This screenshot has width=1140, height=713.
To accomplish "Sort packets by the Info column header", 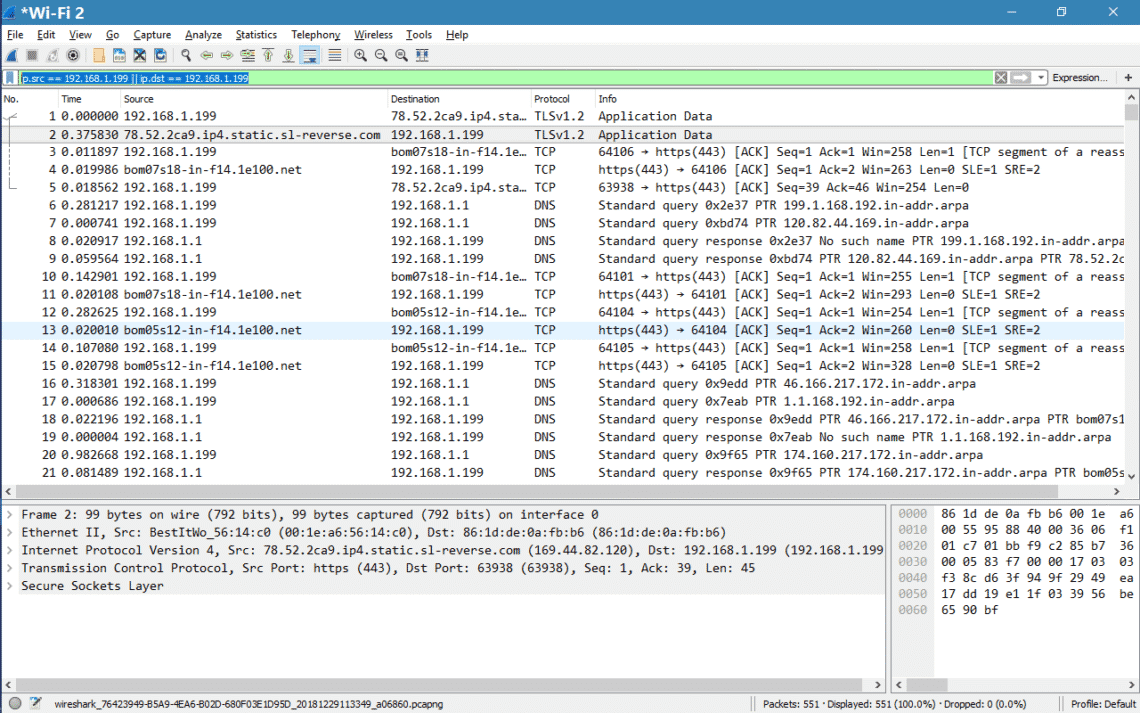I will (859, 99).
